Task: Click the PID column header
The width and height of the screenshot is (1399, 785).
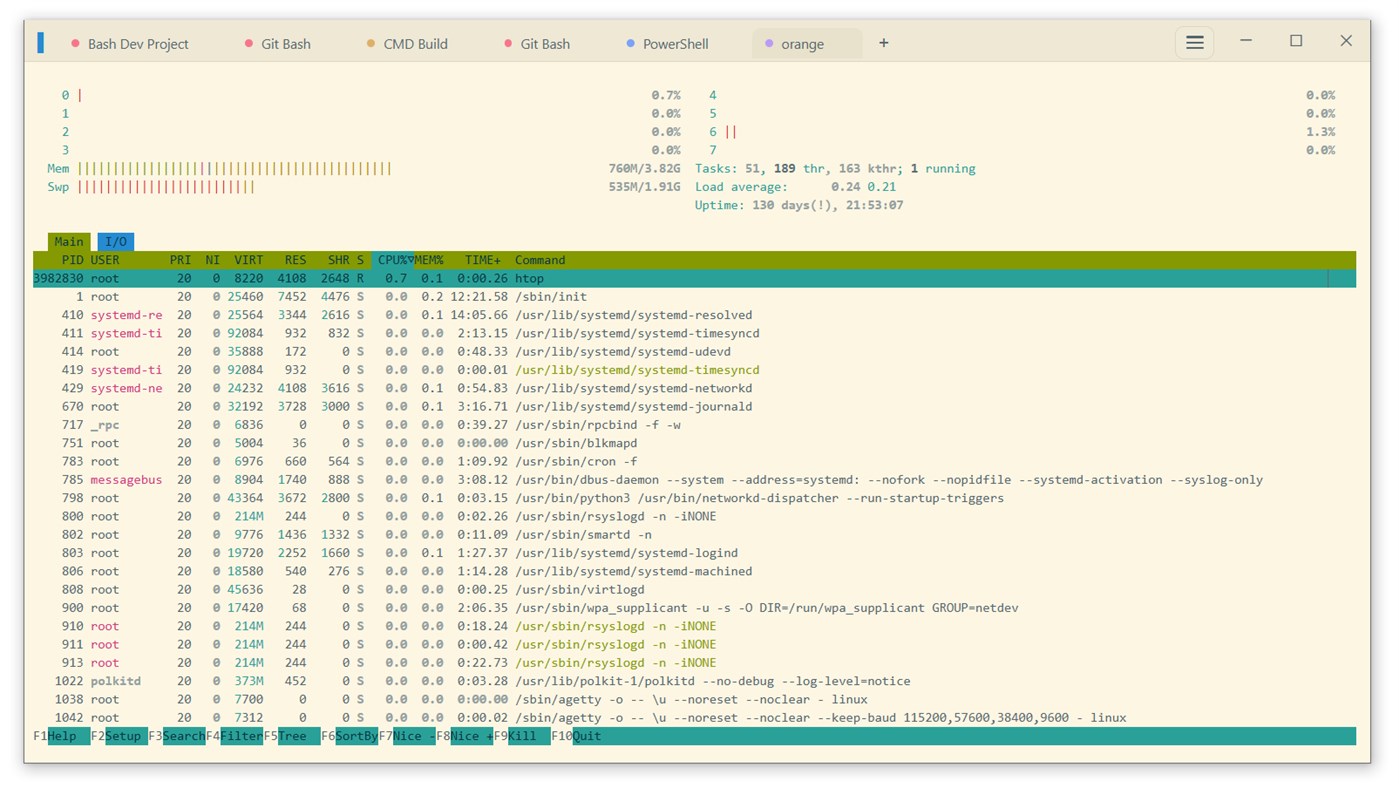Action: pyautogui.click(x=72, y=260)
